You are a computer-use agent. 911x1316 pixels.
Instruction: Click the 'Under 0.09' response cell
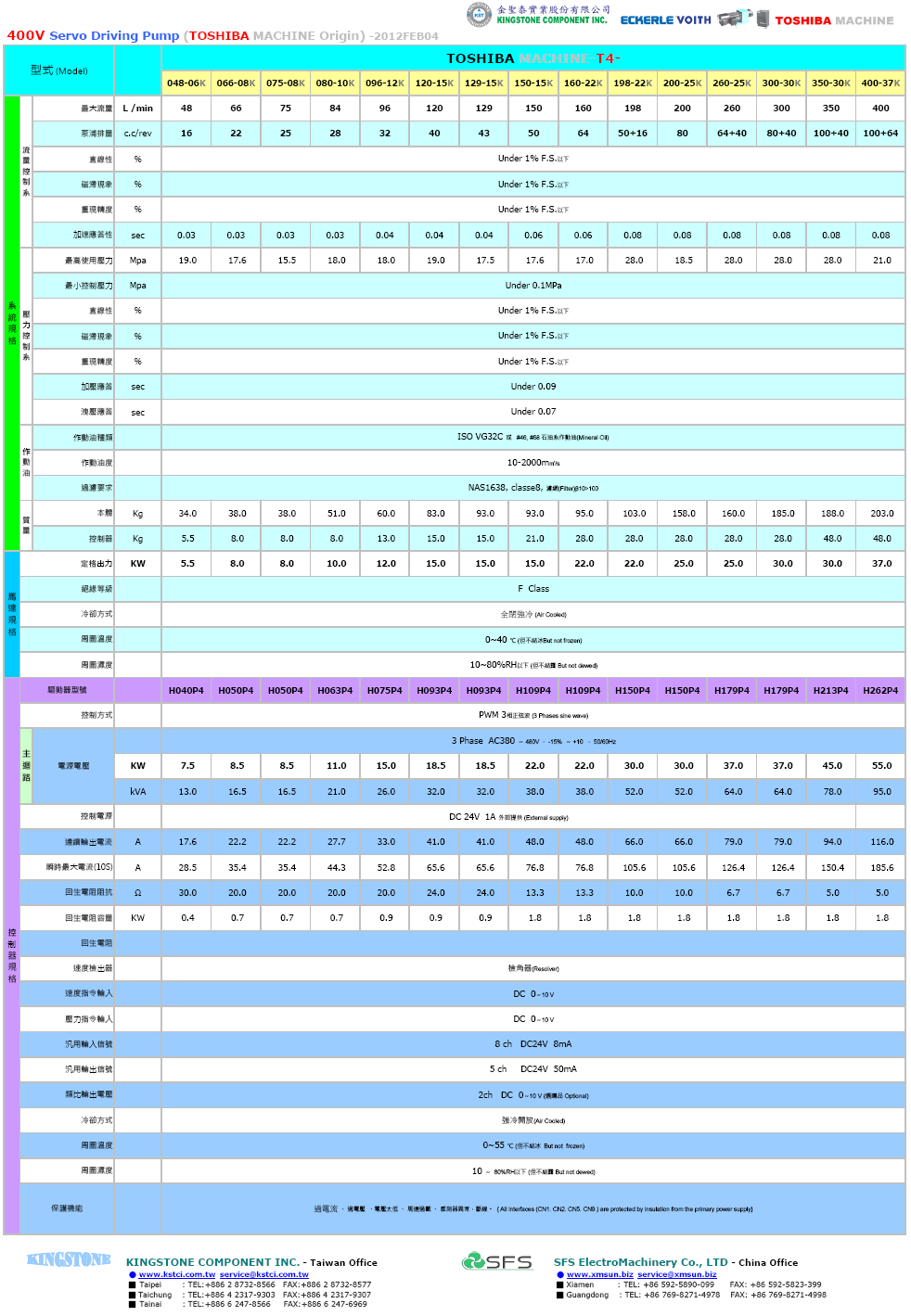point(533,387)
